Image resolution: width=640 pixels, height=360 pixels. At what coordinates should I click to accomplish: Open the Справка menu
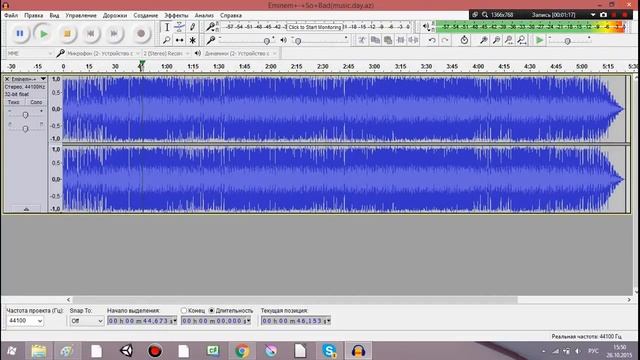tap(231, 16)
